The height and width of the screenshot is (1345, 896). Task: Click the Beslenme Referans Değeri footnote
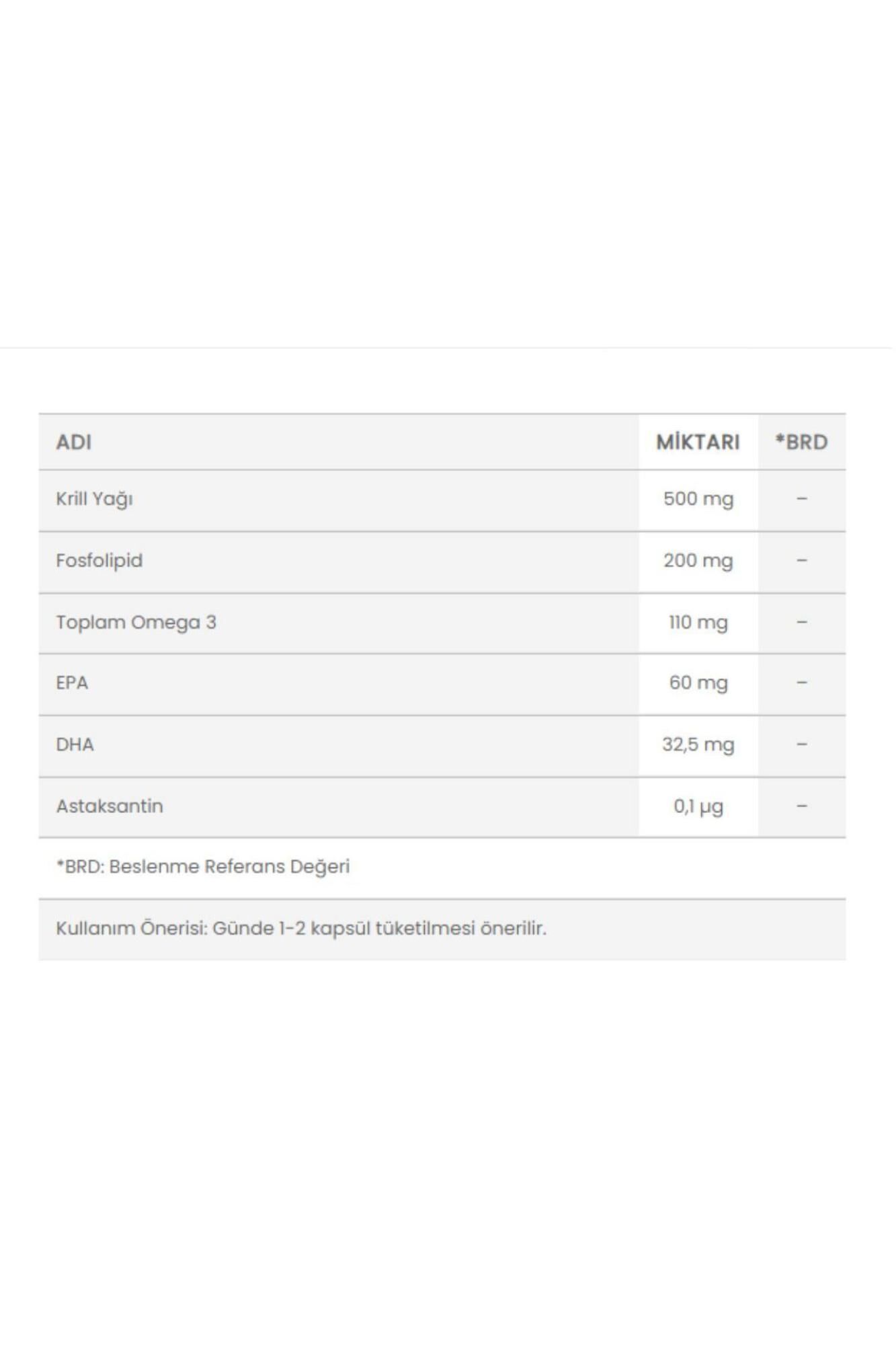point(203,867)
